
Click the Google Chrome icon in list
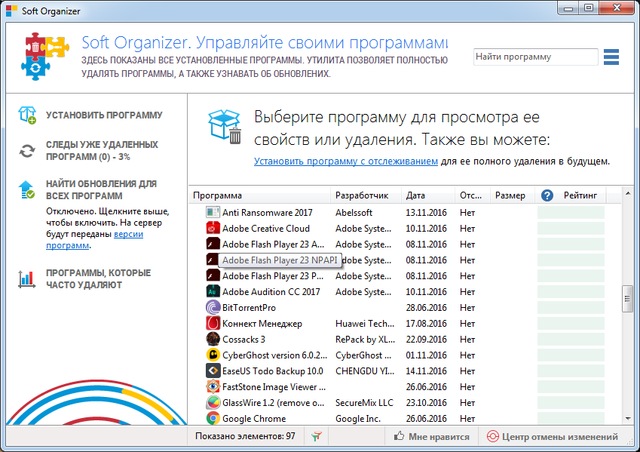click(212, 419)
